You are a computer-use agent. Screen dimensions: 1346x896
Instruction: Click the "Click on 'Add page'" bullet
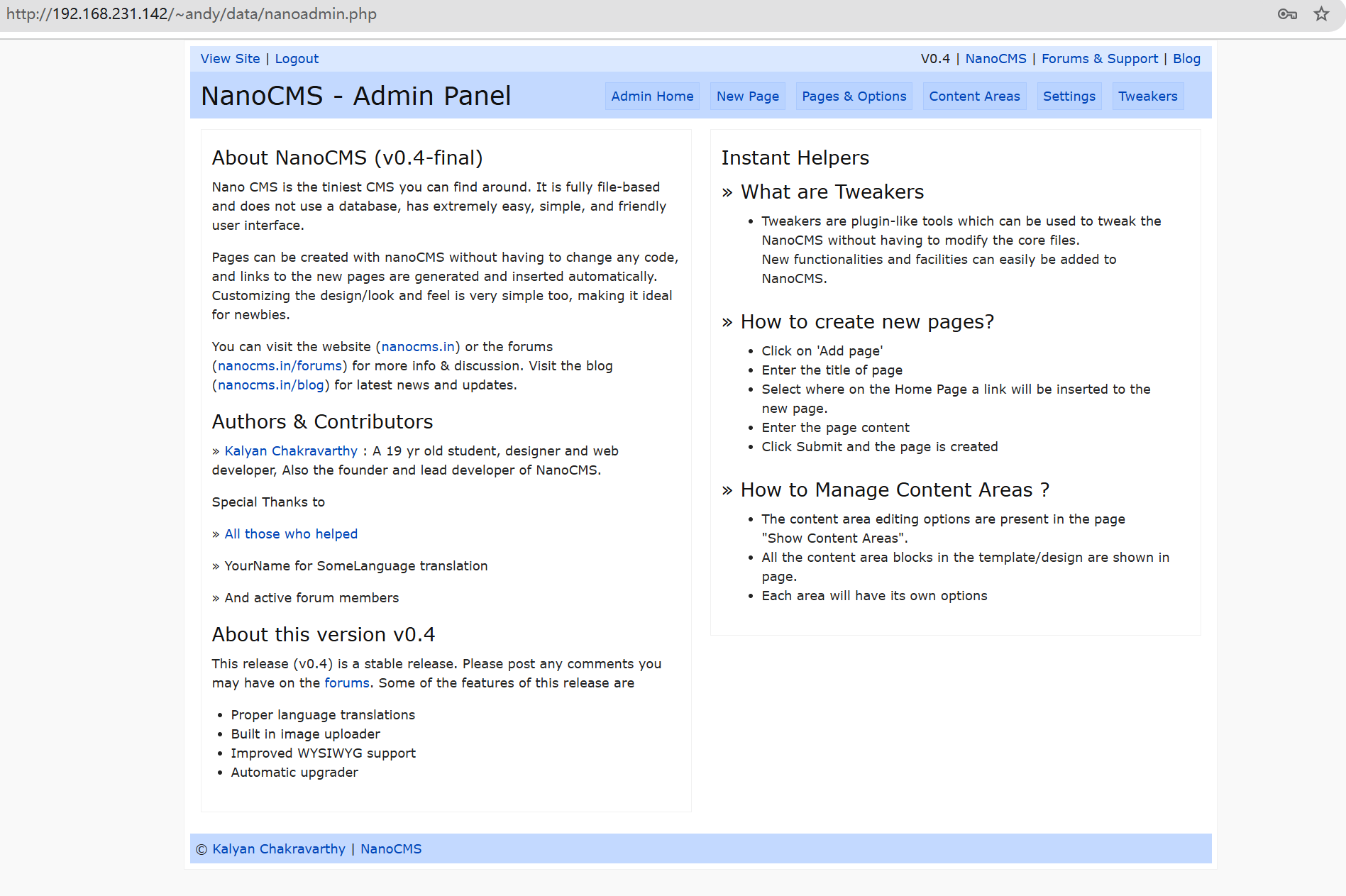pyautogui.click(x=822, y=351)
